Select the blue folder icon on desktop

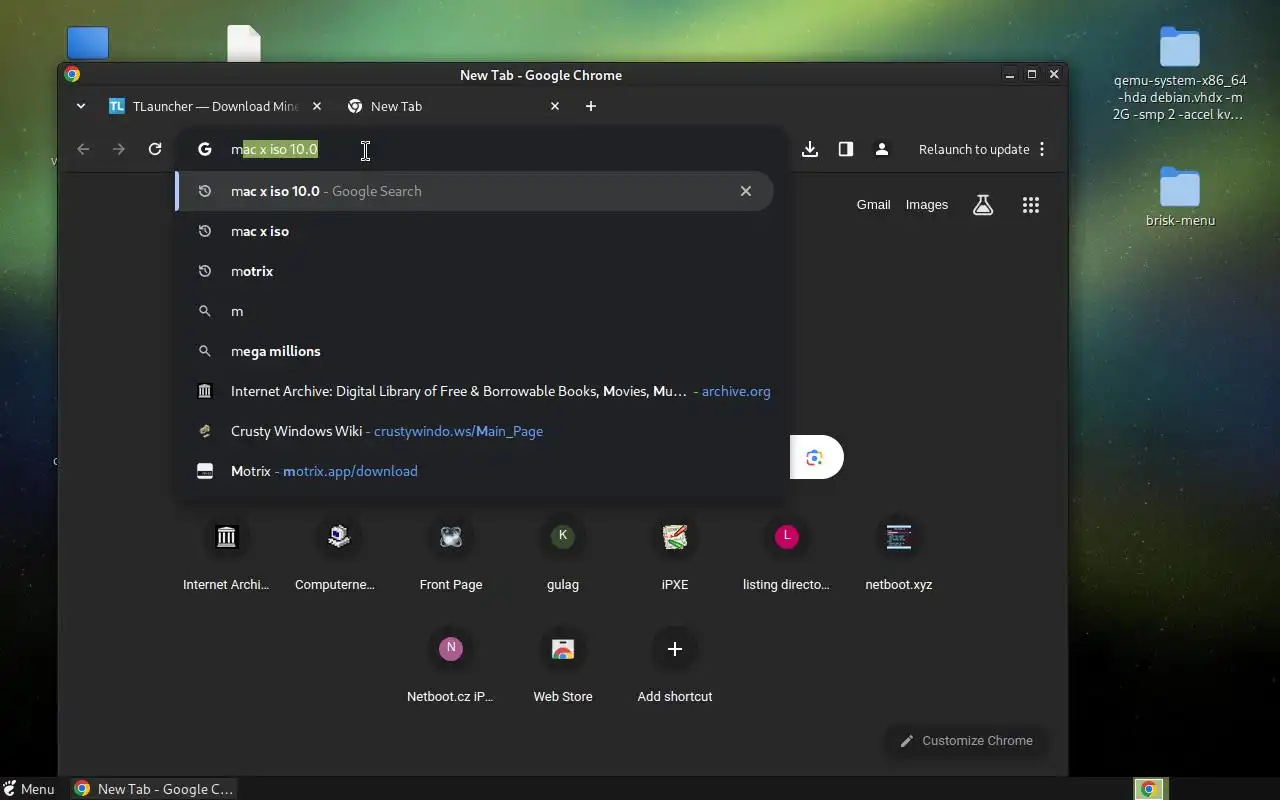(88, 43)
